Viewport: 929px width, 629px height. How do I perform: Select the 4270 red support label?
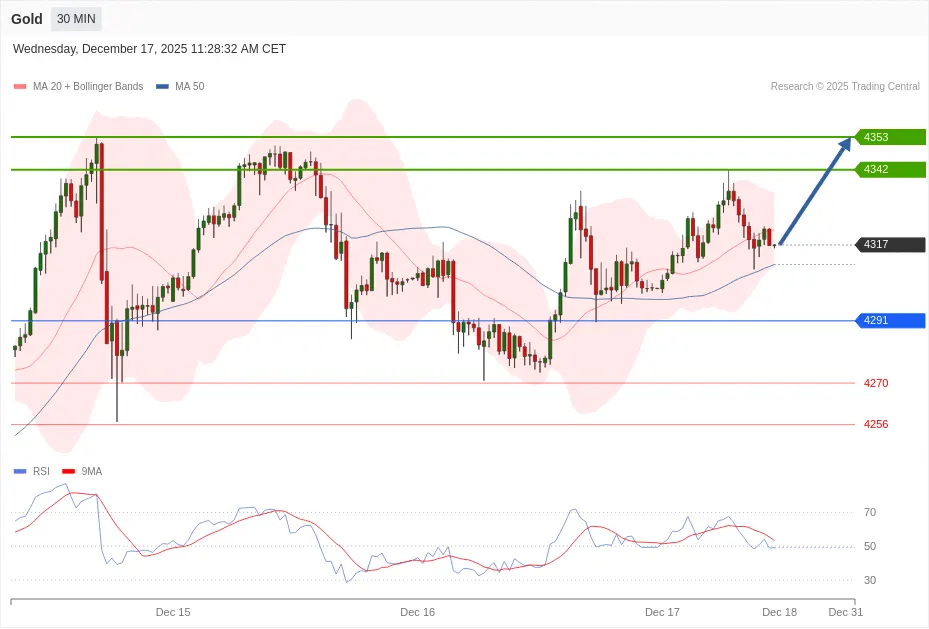point(876,383)
